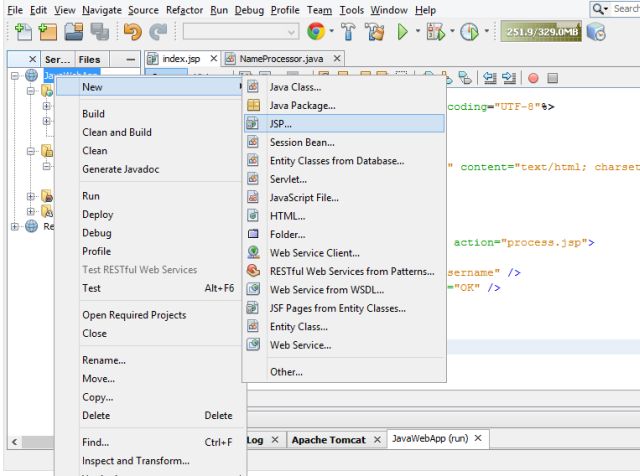Close the NameProcessor.java tab

337,59
